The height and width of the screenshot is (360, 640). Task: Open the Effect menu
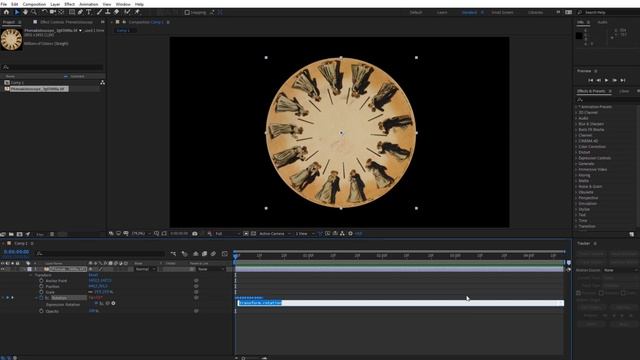[x=69, y=4]
